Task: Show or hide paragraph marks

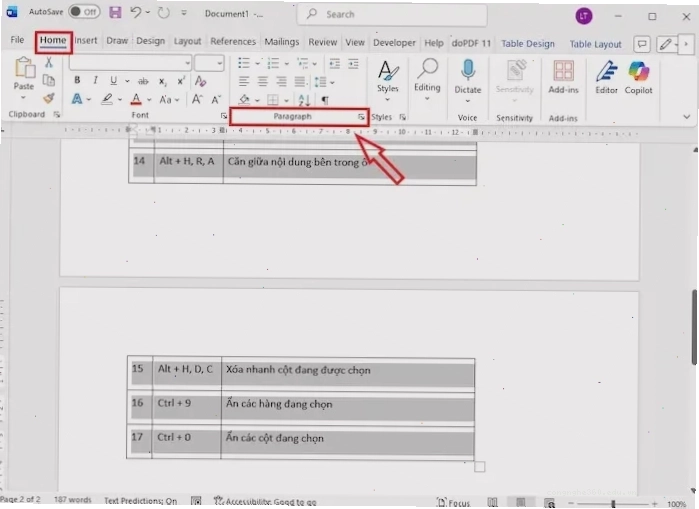Action: 325,100
